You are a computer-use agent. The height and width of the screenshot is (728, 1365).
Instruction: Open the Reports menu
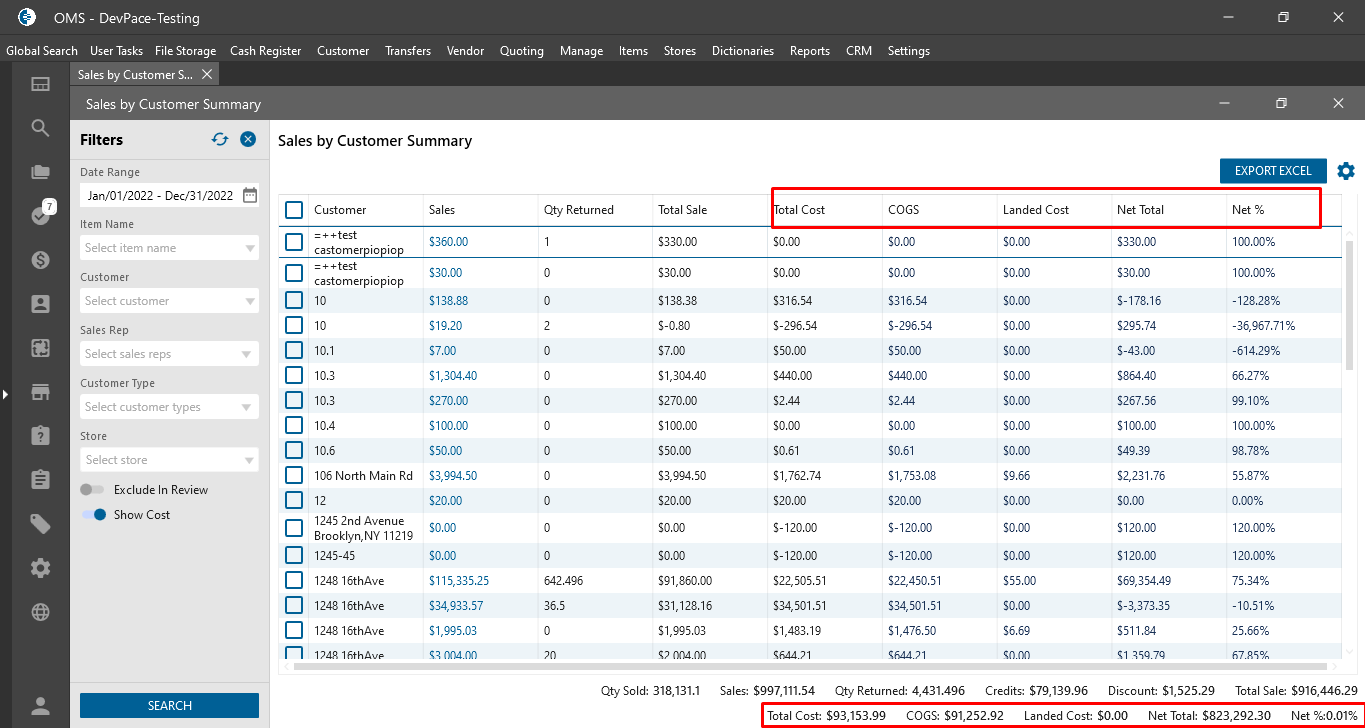pyautogui.click(x=809, y=51)
